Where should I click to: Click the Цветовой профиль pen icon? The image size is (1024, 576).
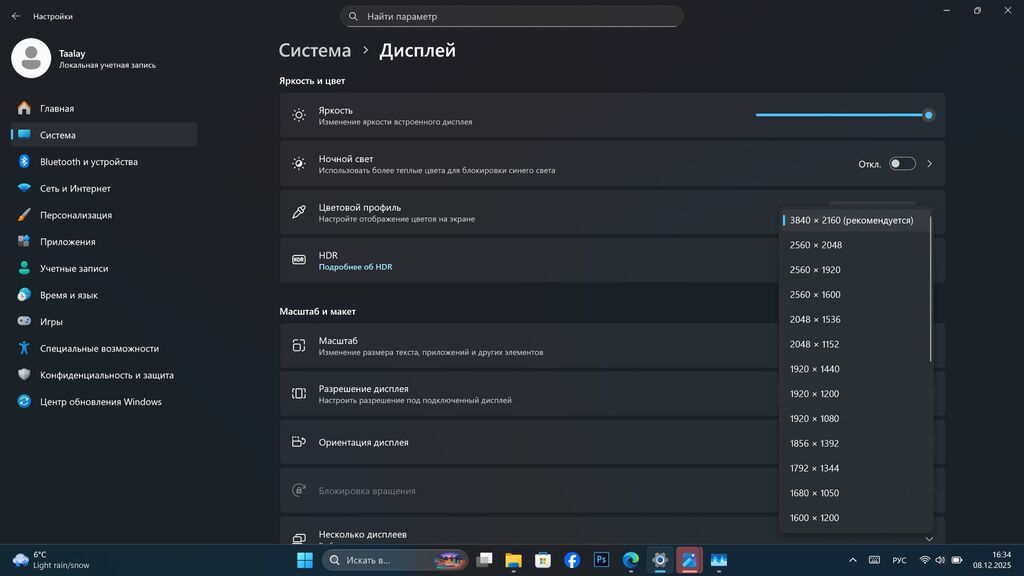298,212
